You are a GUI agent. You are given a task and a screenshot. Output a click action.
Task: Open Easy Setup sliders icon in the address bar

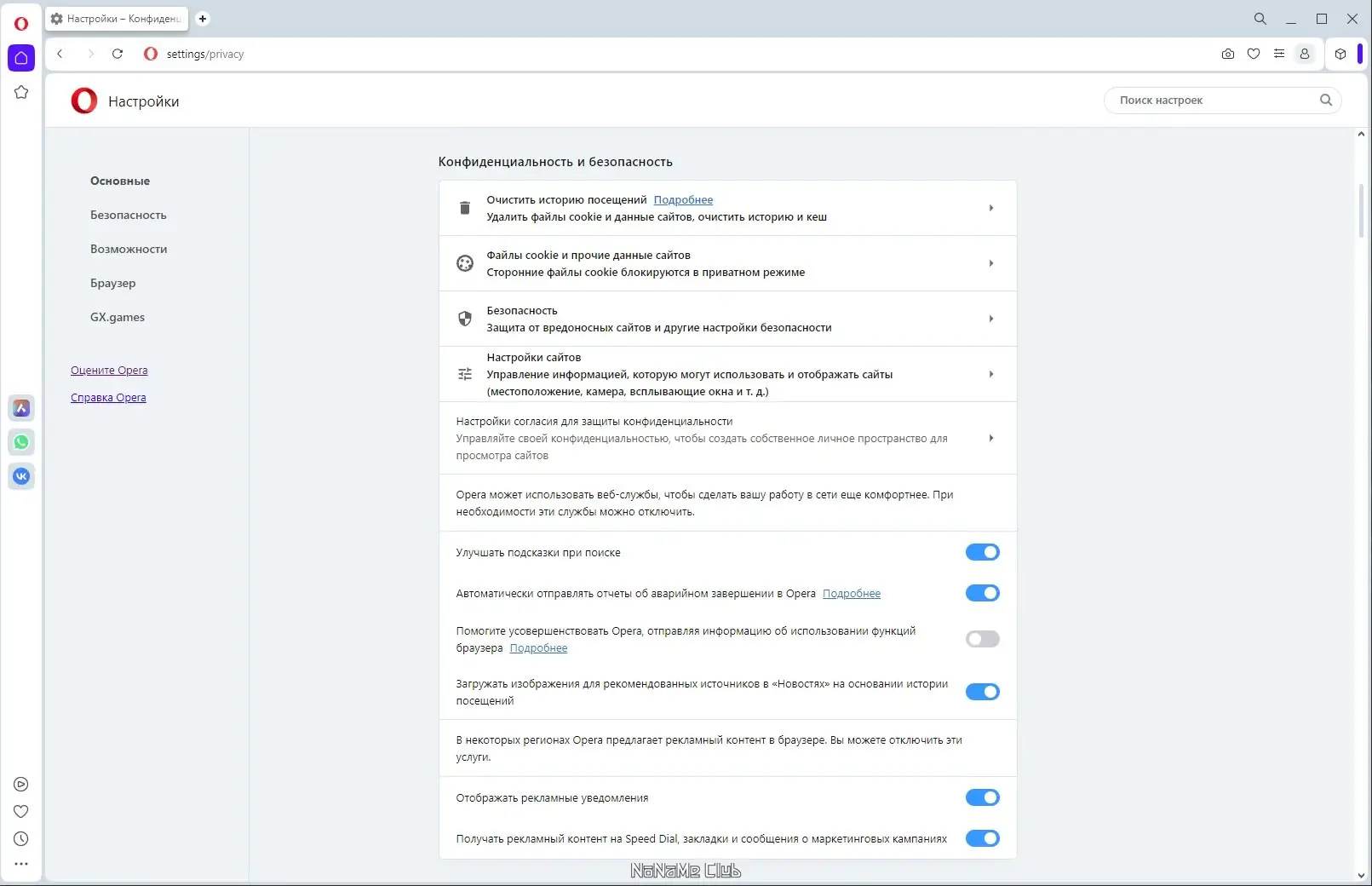[x=1278, y=54]
